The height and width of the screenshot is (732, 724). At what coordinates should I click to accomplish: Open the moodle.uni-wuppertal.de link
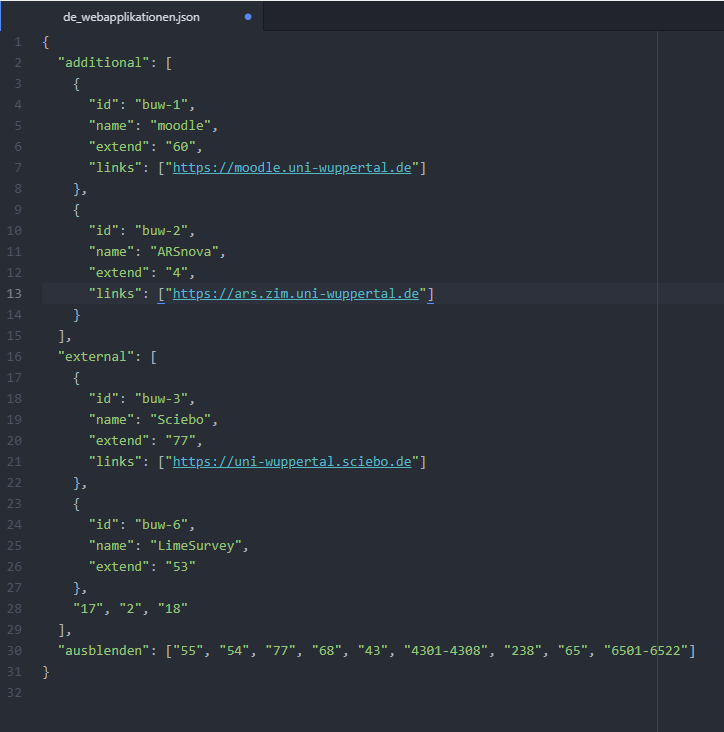pyautogui.click(x=292, y=168)
